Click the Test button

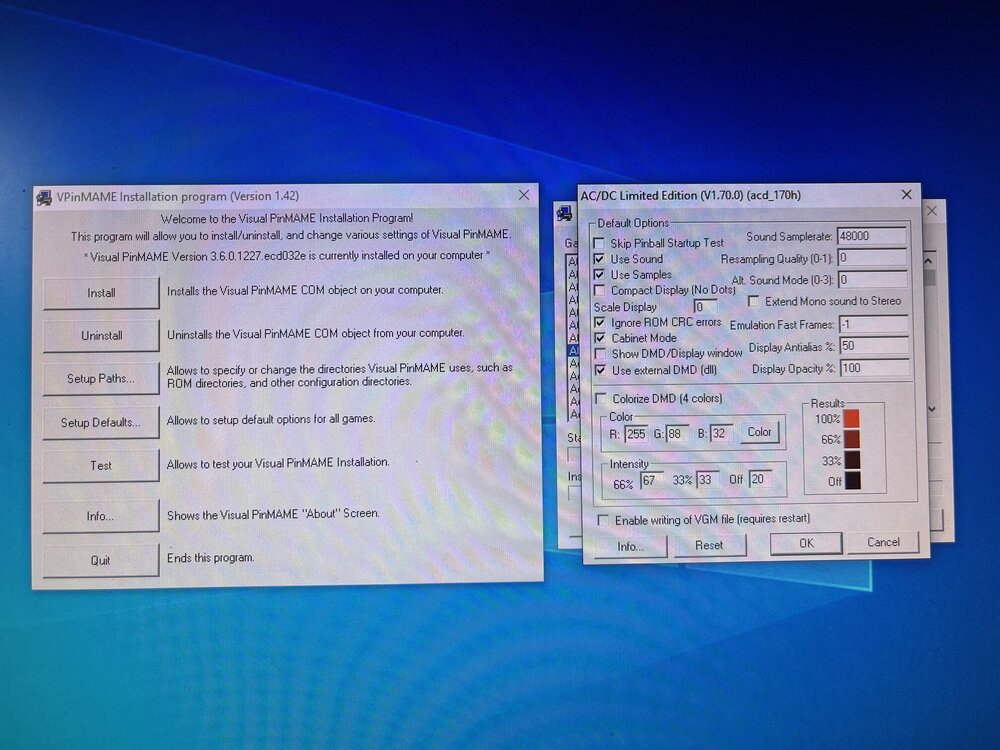pos(101,466)
